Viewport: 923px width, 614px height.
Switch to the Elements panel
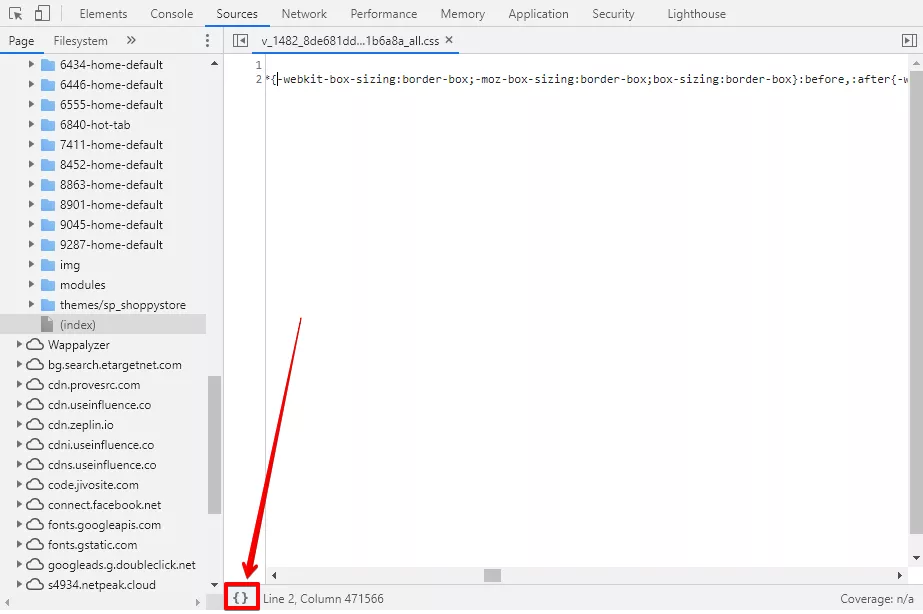point(103,14)
